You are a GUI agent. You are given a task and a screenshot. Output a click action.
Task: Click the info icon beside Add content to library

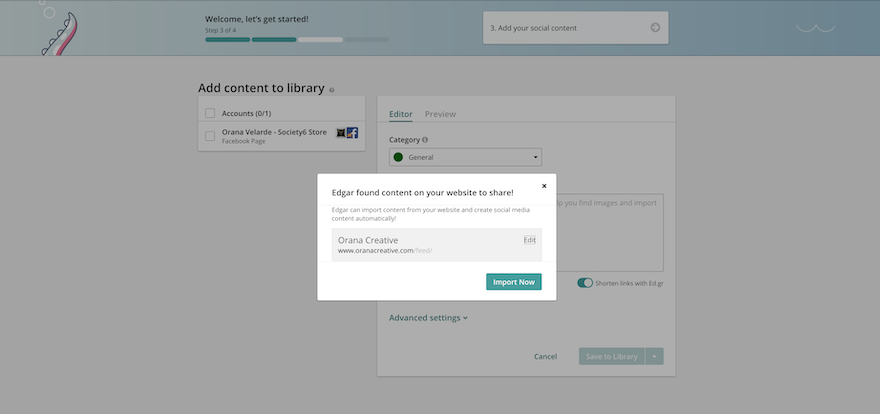[332, 90]
